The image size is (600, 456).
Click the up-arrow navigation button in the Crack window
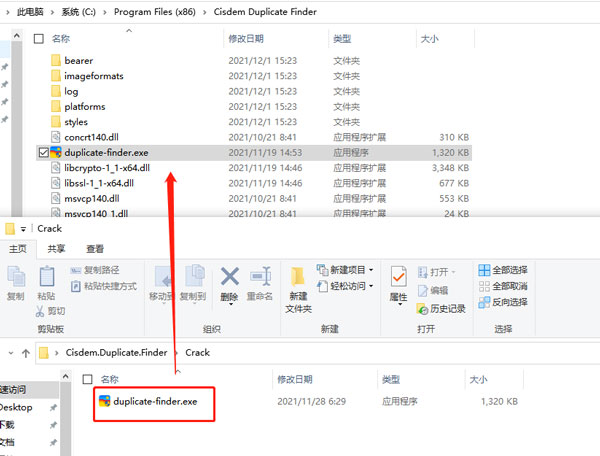pos(26,353)
